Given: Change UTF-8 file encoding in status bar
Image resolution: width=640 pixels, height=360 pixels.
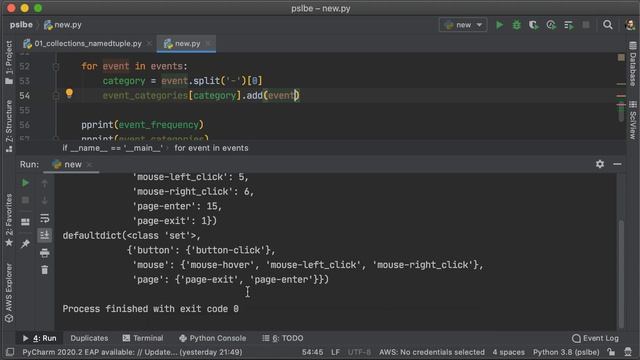Looking at the screenshot, I should pyautogui.click(x=359, y=352).
